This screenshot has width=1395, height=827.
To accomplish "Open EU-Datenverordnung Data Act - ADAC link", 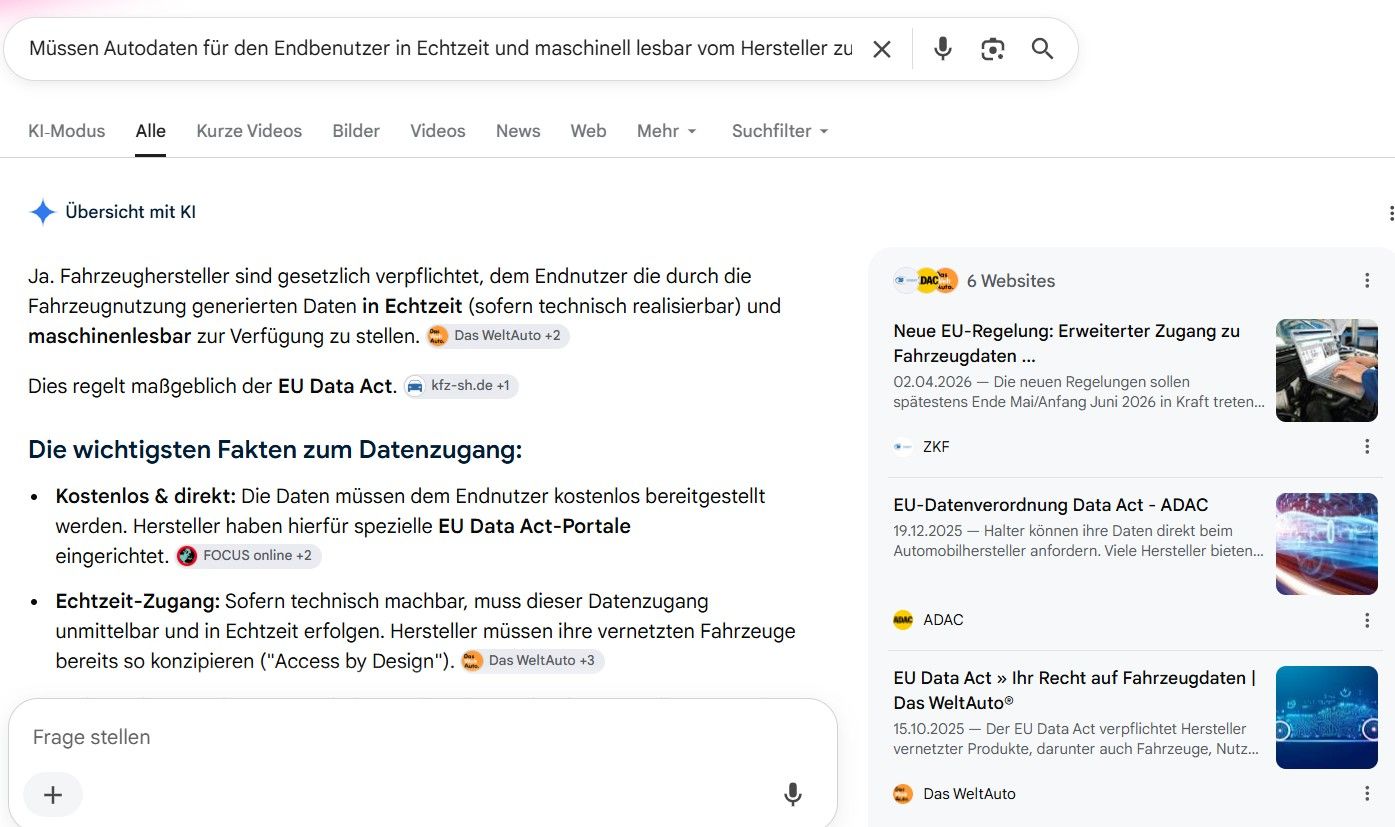I will click(x=1051, y=505).
